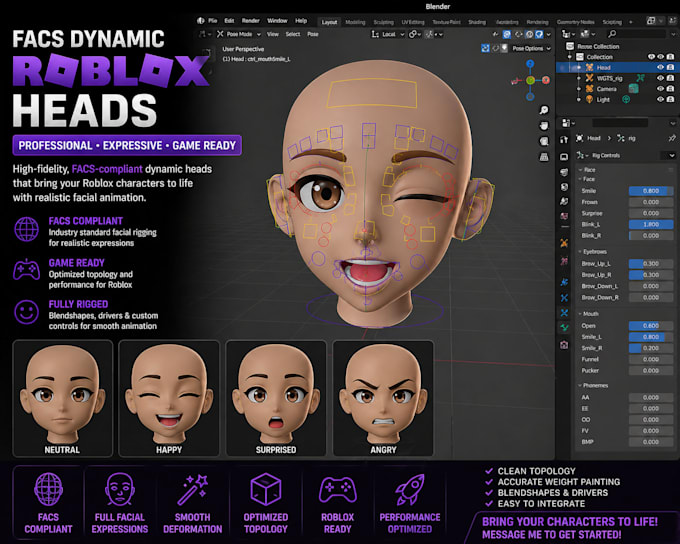The width and height of the screenshot is (680, 544).
Task: Hide the Light with its eye icon
Action: (660, 100)
